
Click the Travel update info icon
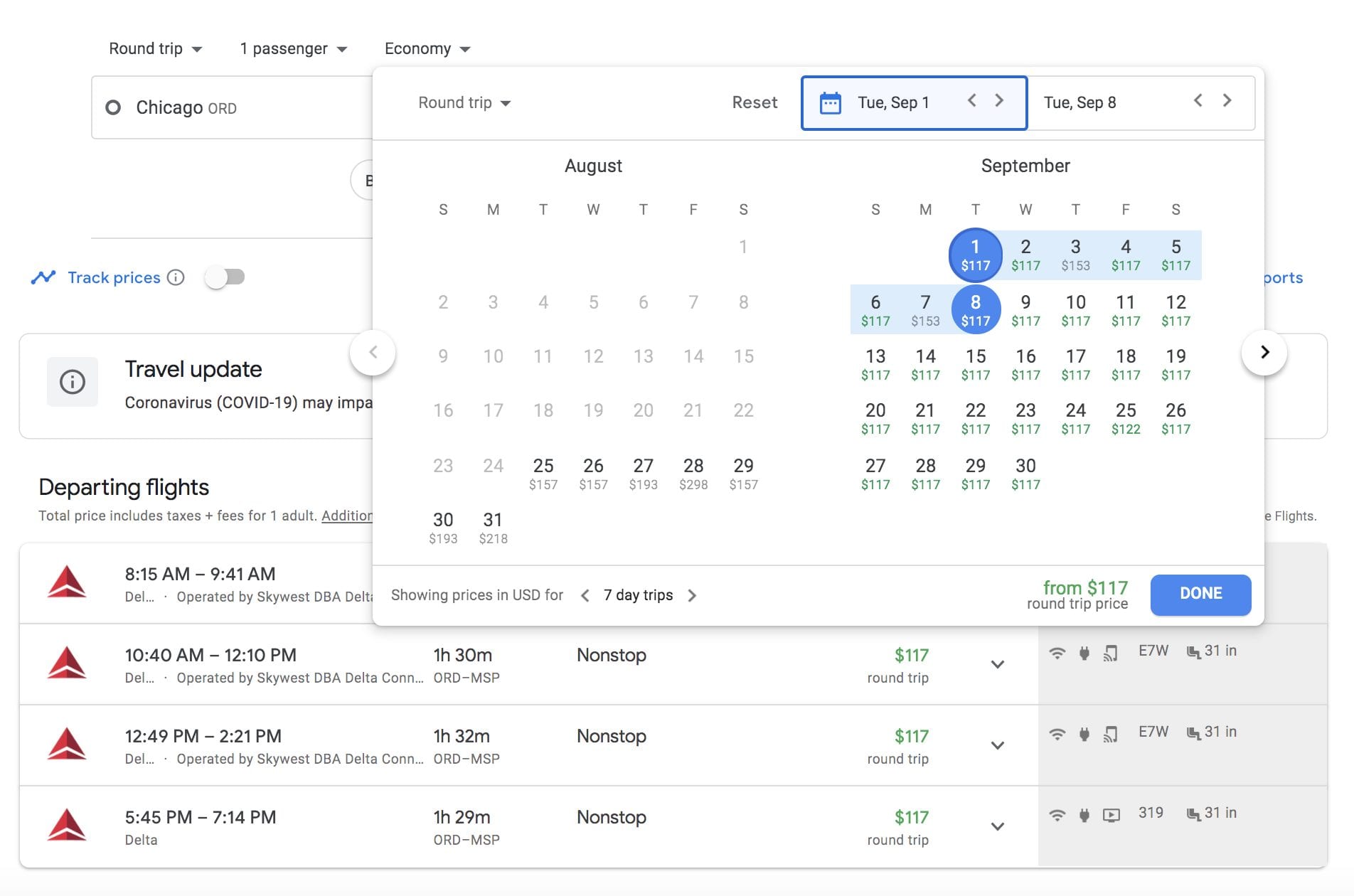[73, 382]
